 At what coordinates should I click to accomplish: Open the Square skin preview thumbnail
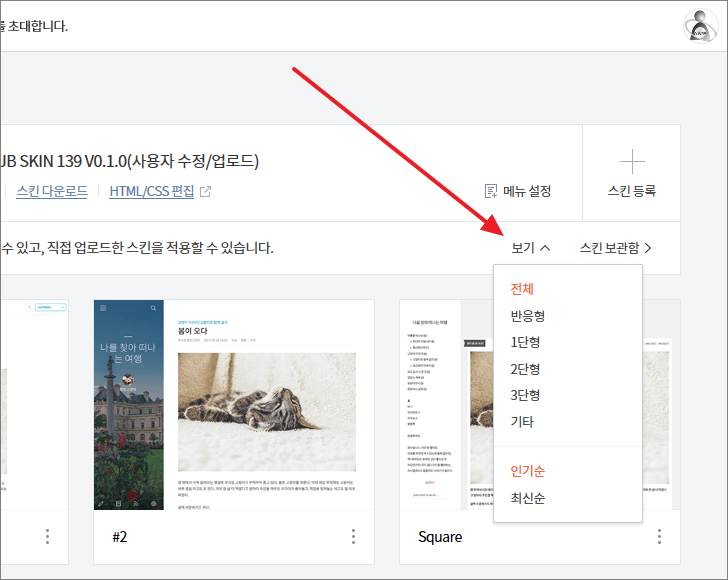click(446, 405)
